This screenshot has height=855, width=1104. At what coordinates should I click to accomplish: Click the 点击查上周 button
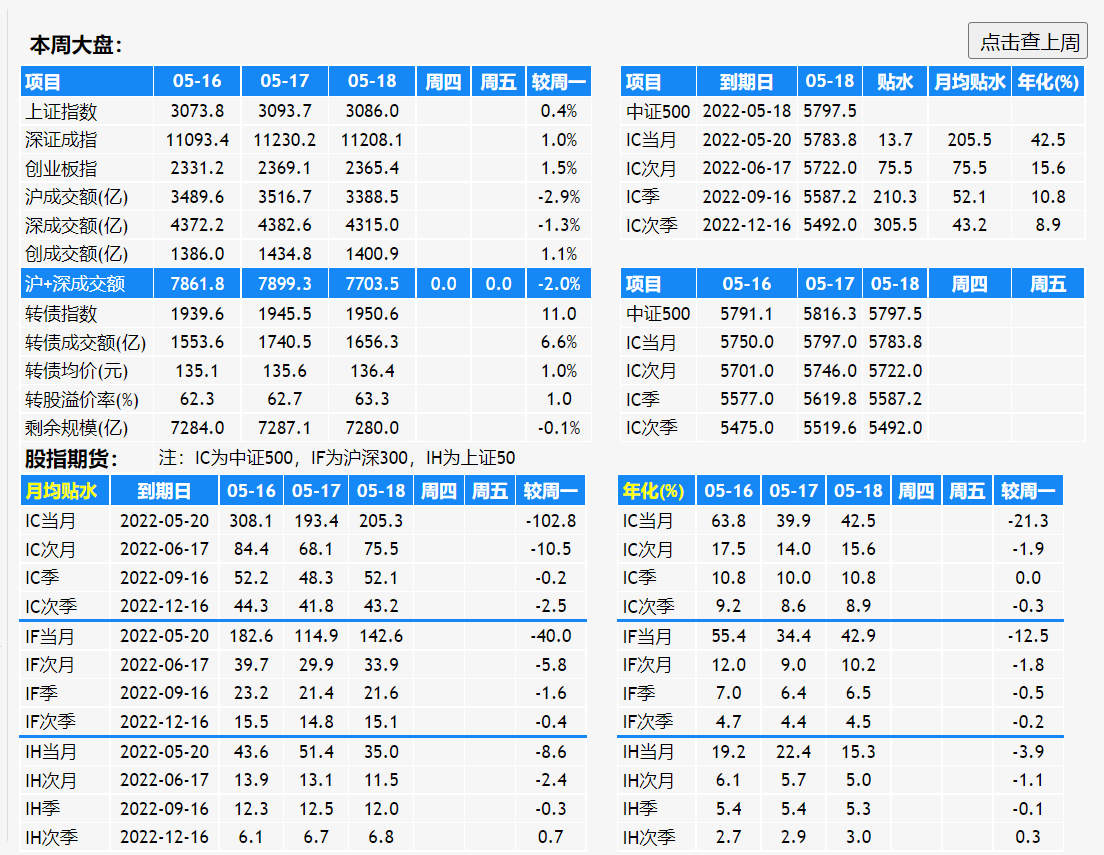click(1028, 42)
